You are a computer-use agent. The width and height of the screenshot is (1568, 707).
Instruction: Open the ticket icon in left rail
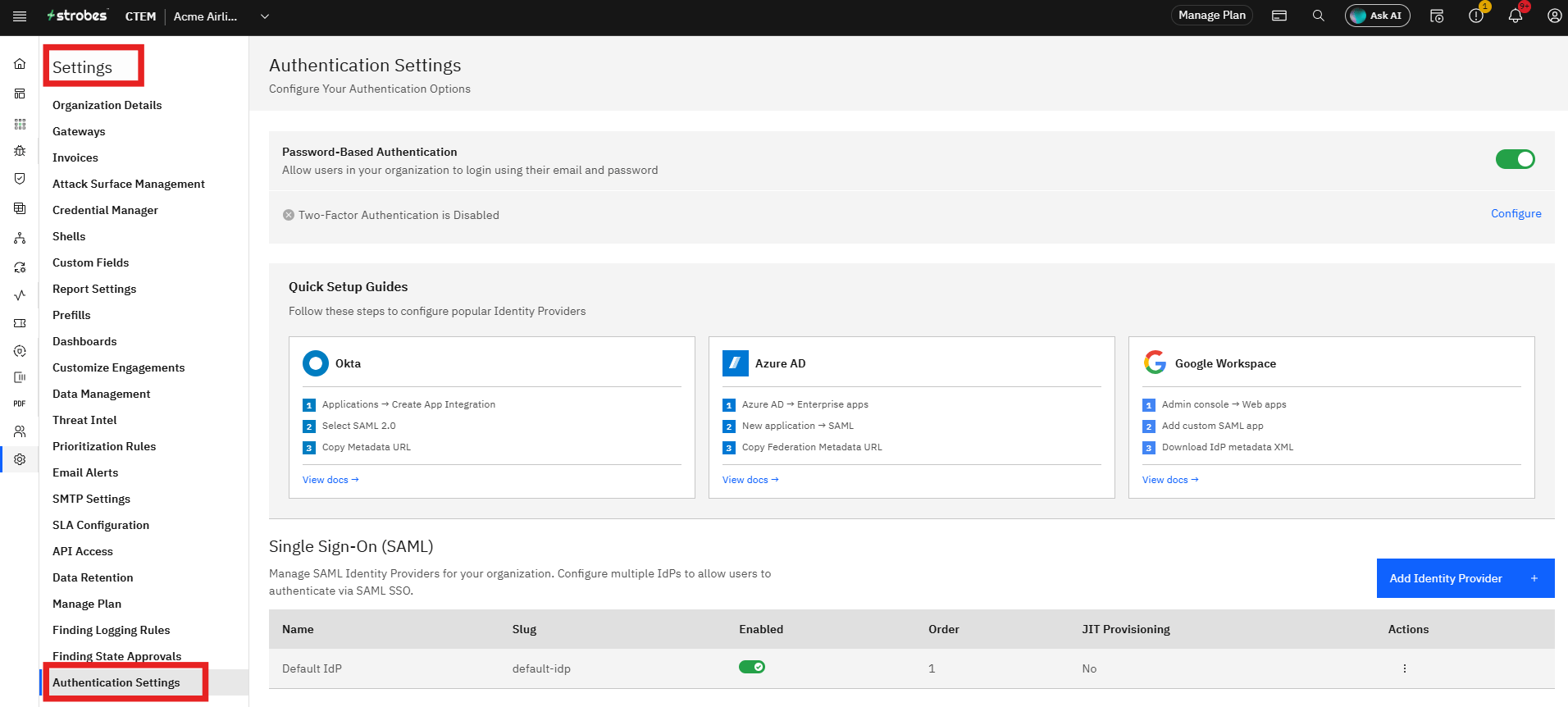(x=20, y=323)
